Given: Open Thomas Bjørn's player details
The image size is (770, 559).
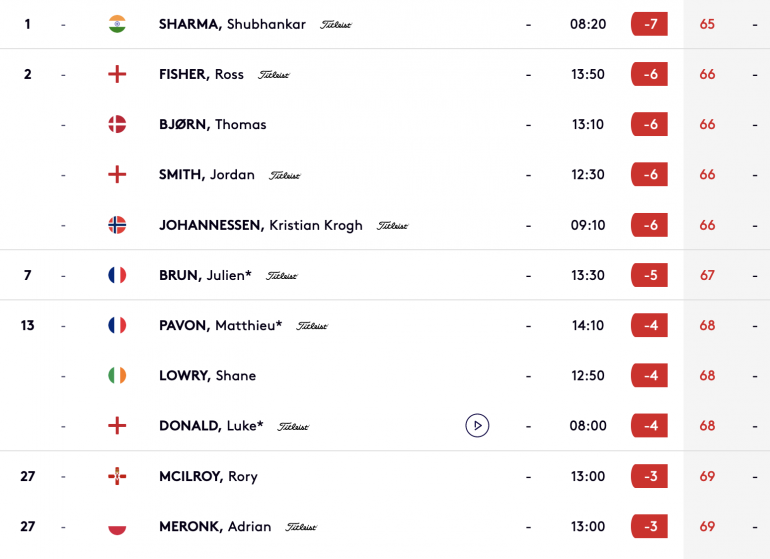Looking at the screenshot, I should click(213, 124).
